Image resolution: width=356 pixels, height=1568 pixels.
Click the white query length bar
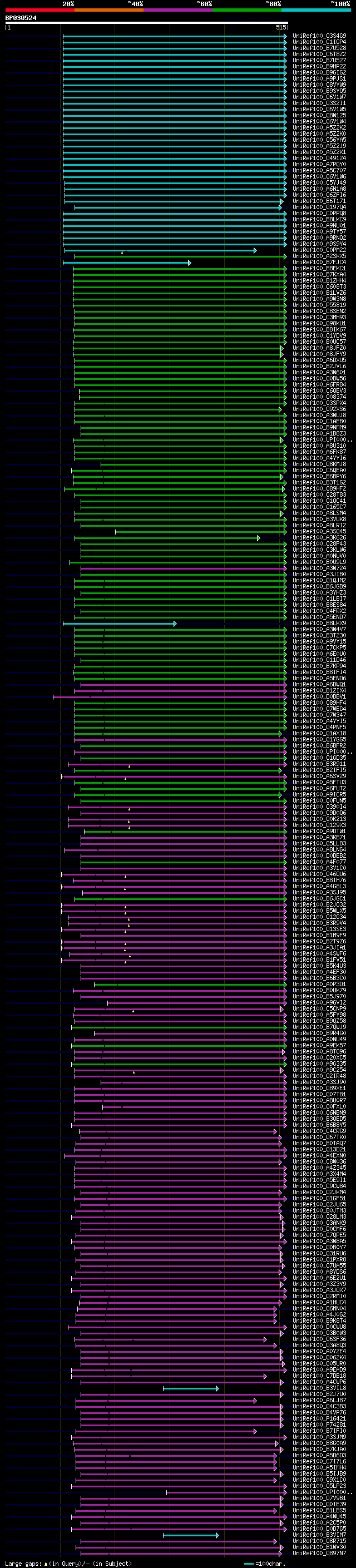(147, 23)
